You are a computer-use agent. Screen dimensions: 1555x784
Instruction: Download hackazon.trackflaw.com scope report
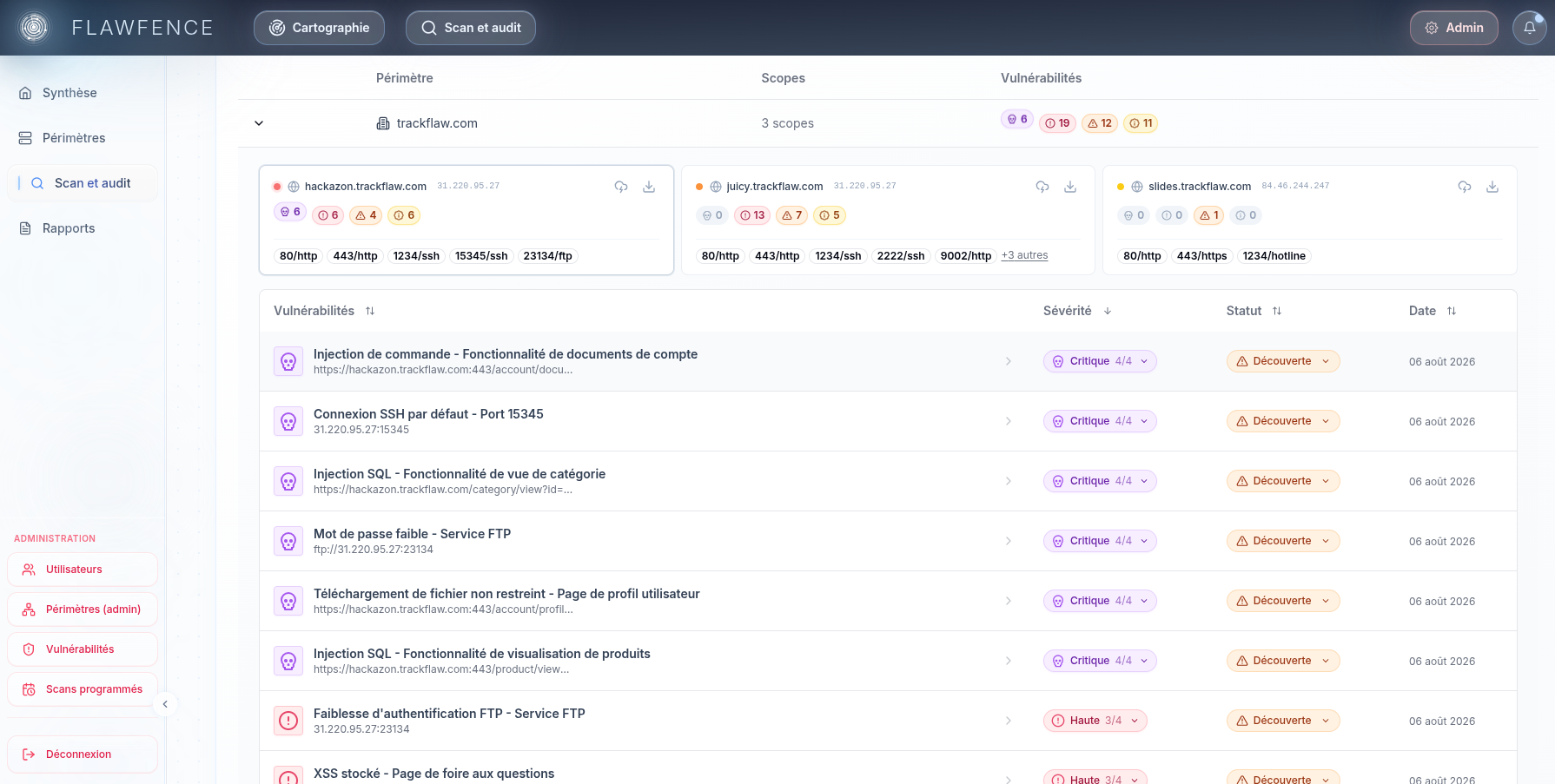tap(649, 187)
